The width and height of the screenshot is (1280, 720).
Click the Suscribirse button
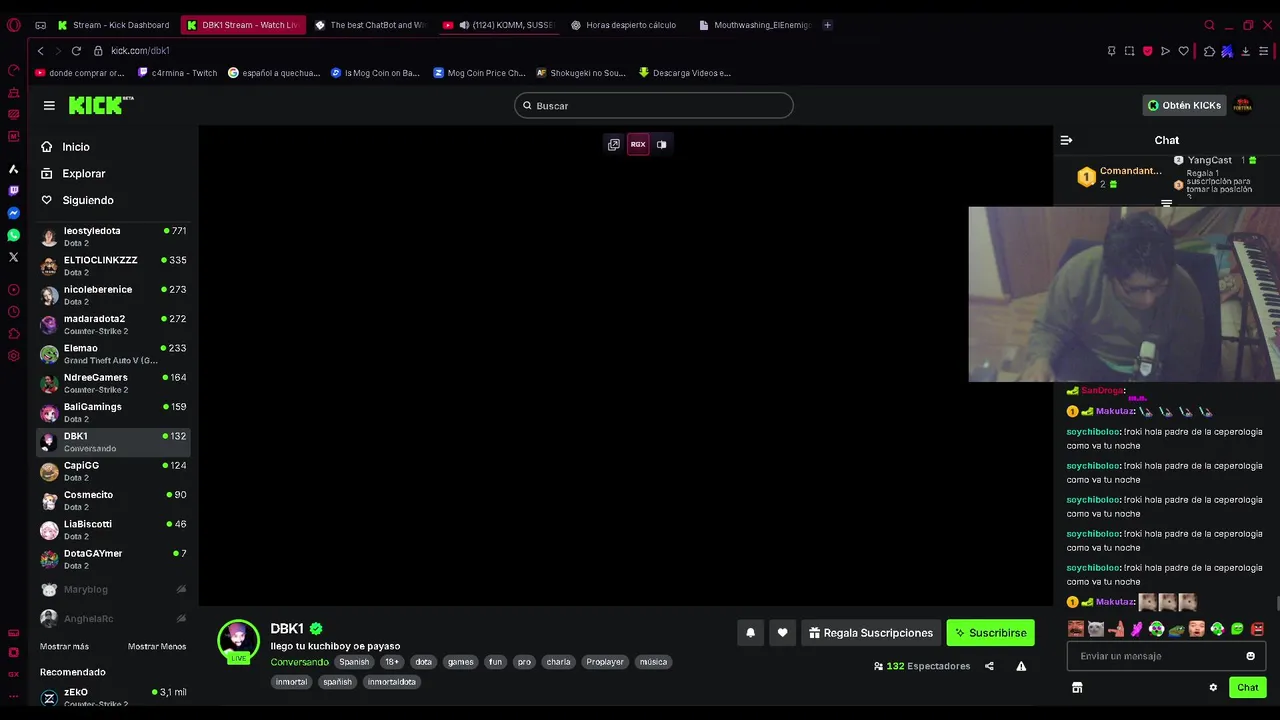tap(990, 633)
